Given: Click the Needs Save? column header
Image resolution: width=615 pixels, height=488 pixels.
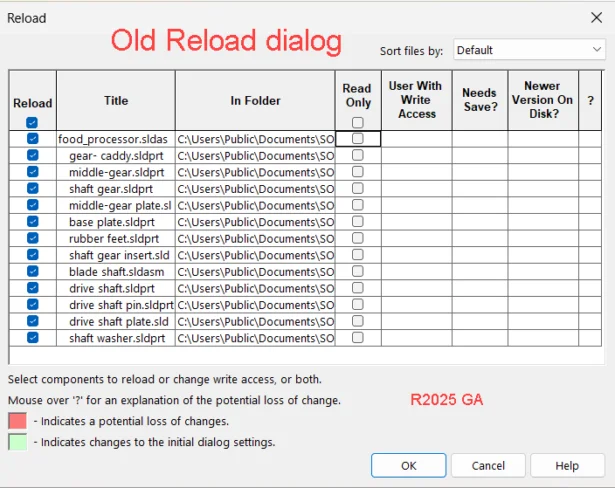Looking at the screenshot, I should tap(479, 100).
